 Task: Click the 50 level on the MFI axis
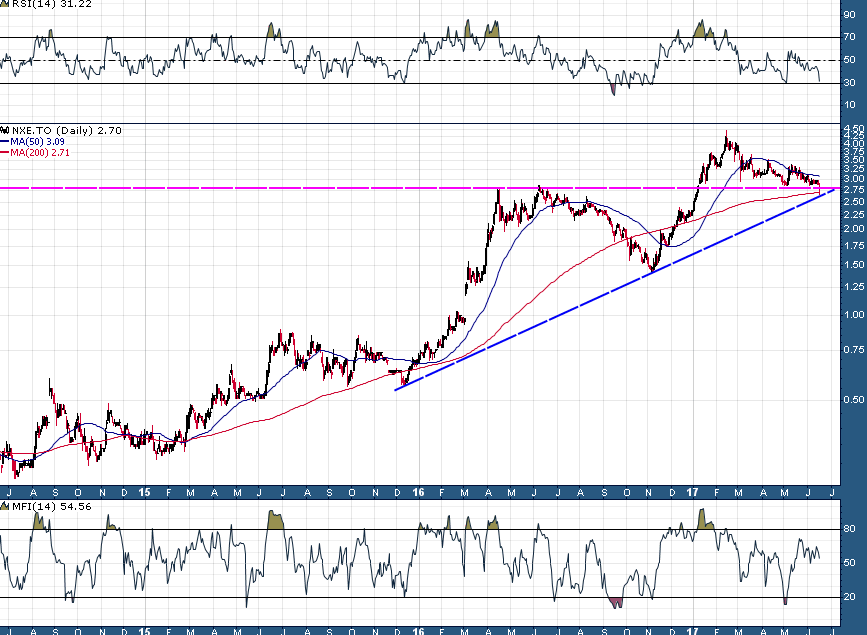click(849, 563)
